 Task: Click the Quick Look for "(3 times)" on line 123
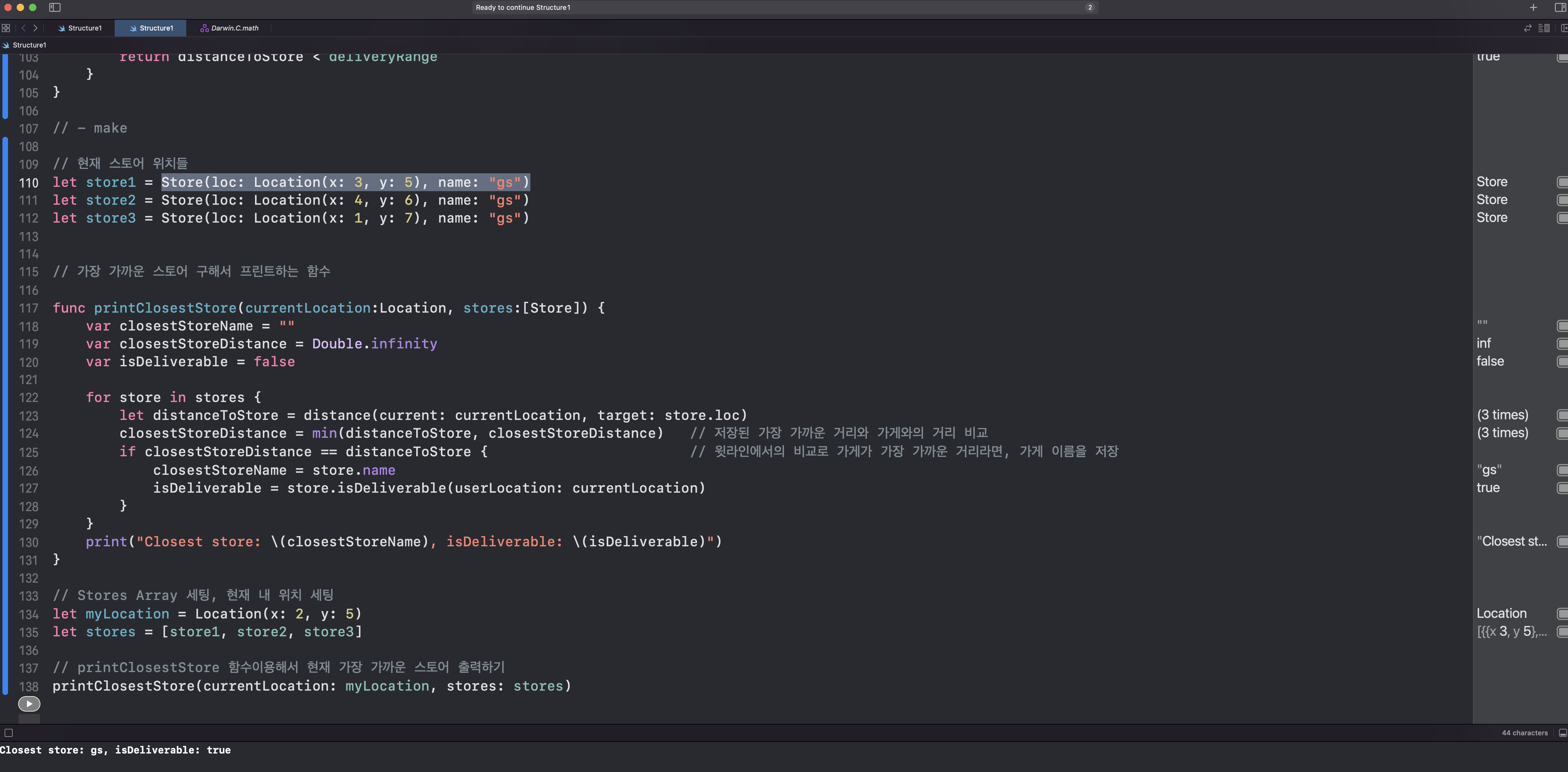[1562, 415]
